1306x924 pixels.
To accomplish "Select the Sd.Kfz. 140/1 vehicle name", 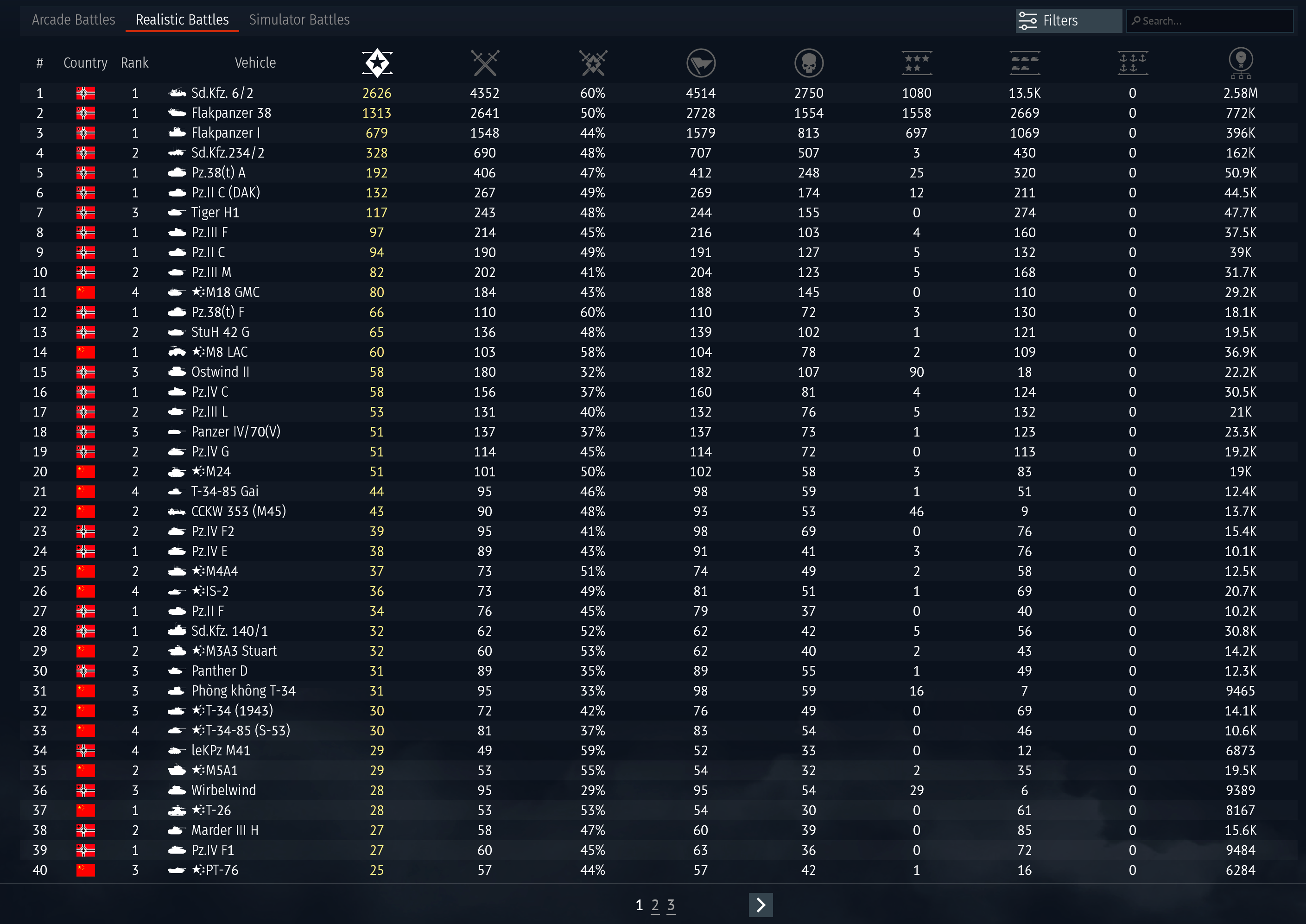I will pyautogui.click(x=229, y=631).
